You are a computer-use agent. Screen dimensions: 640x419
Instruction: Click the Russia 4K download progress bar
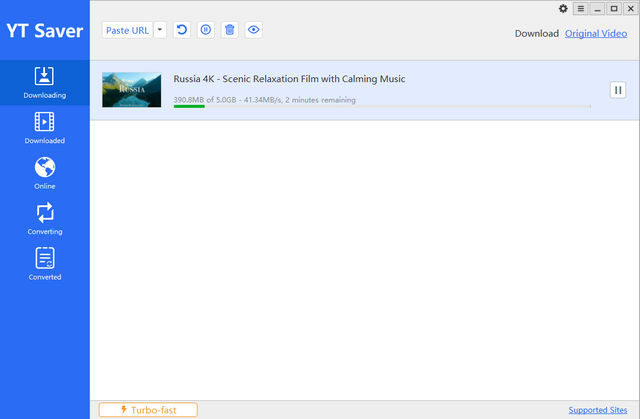(381, 106)
